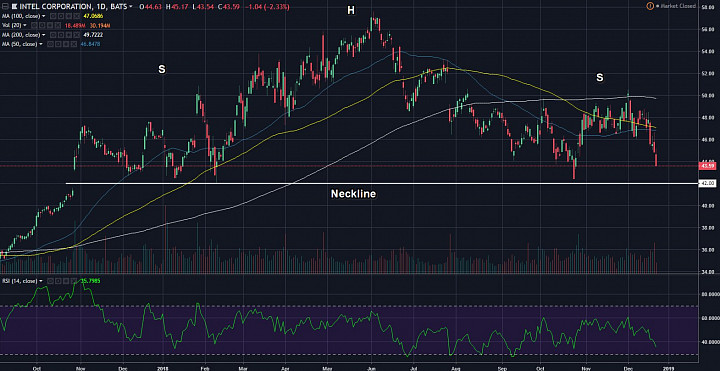Click the Jun label on the time axis
720x371 pixels.
(x=371, y=368)
